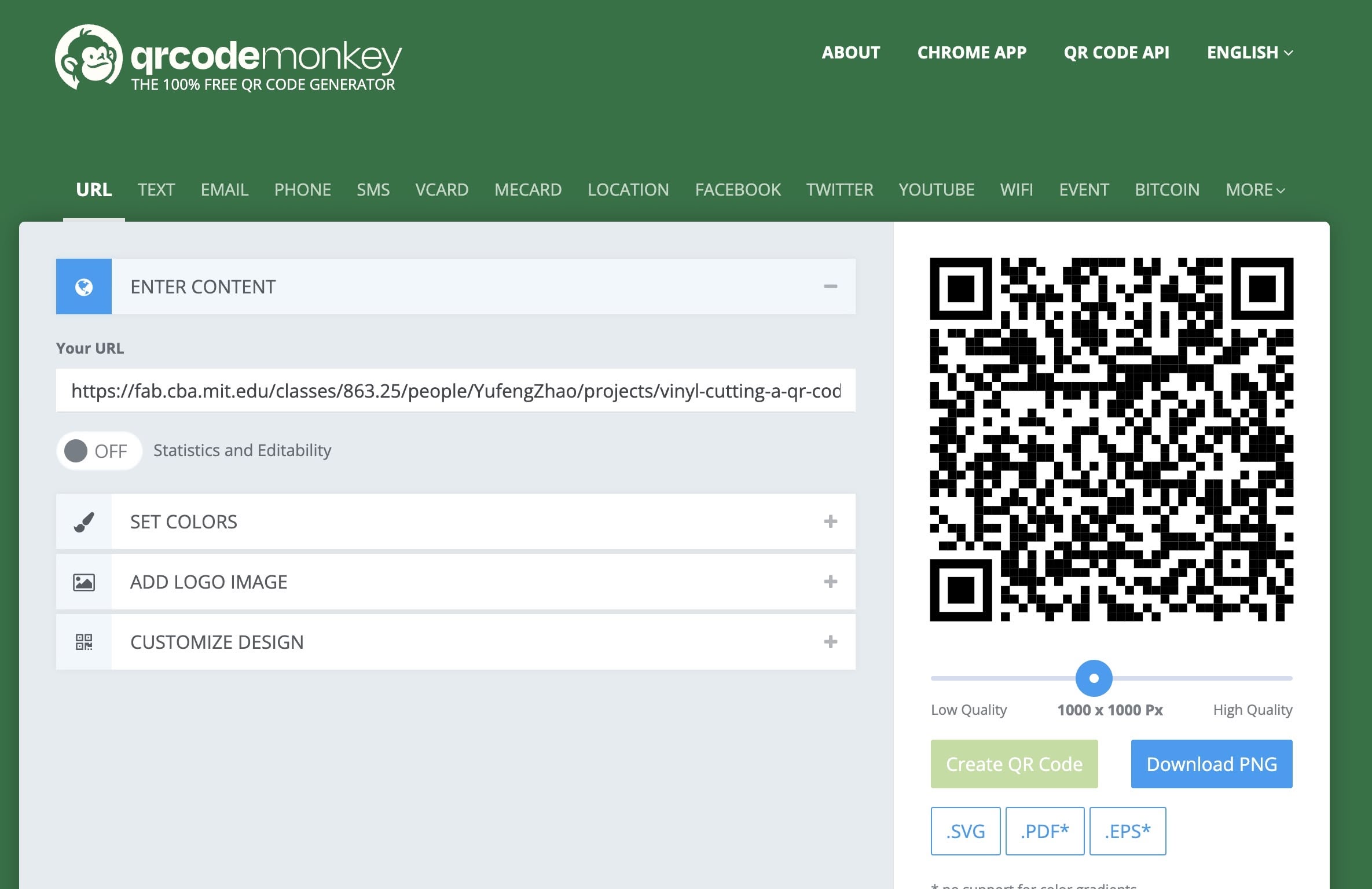The image size is (1372, 889).
Task: Download as .SVG format
Action: point(965,831)
